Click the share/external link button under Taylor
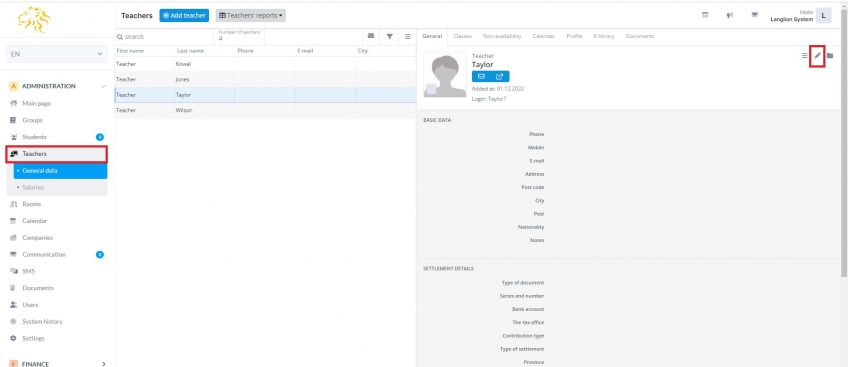 (500, 76)
